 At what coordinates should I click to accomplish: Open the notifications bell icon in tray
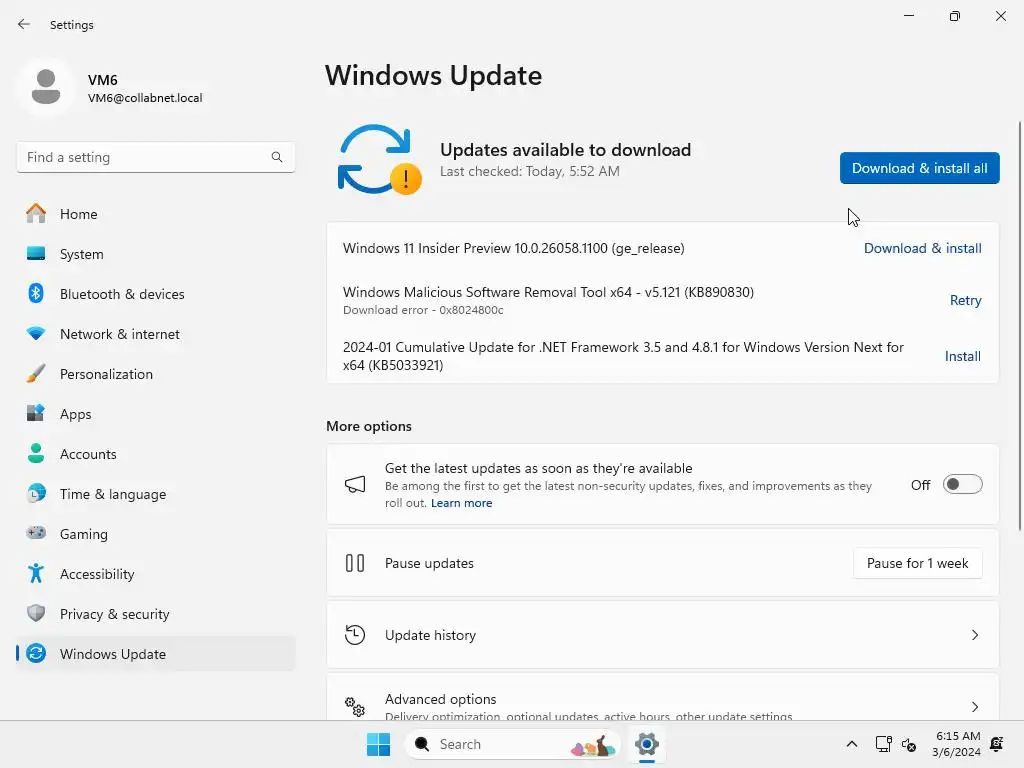click(x=997, y=743)
